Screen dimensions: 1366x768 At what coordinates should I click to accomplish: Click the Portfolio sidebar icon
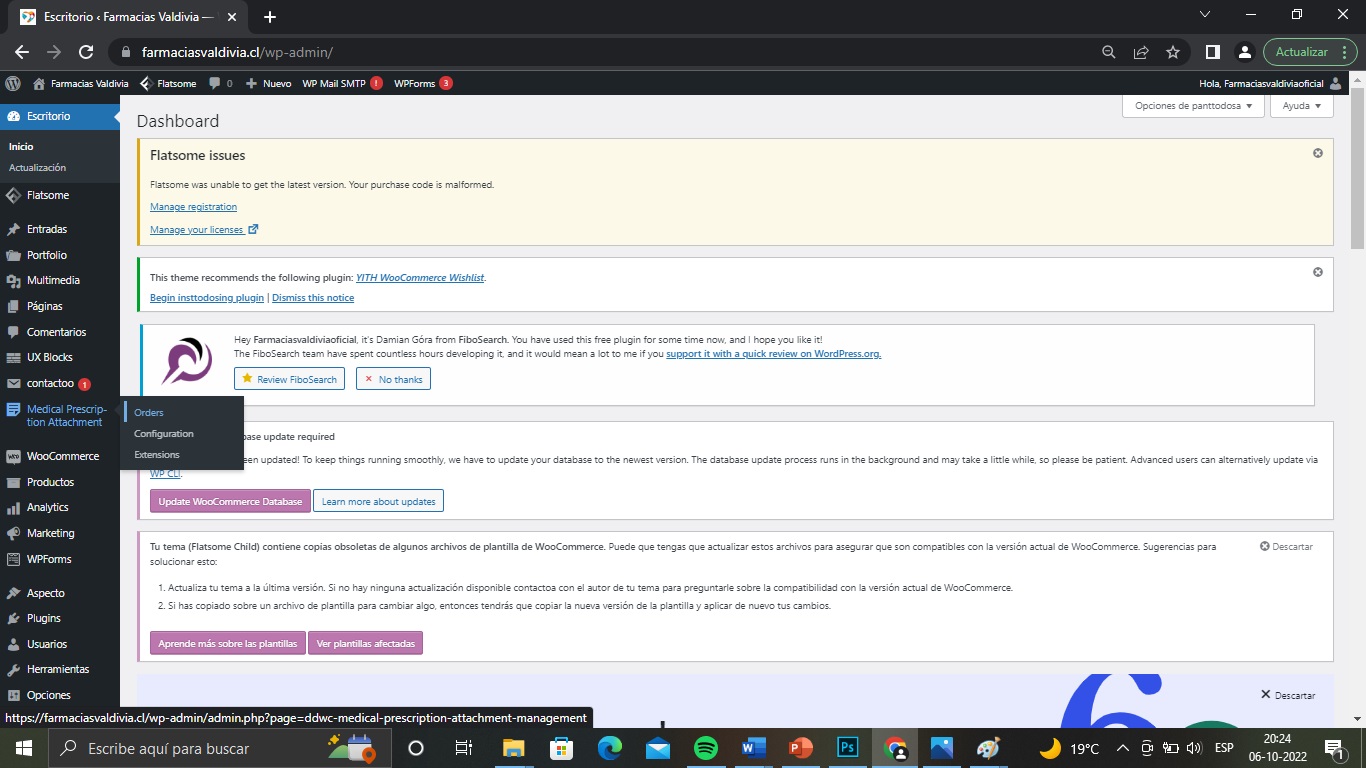pos(13,255)
